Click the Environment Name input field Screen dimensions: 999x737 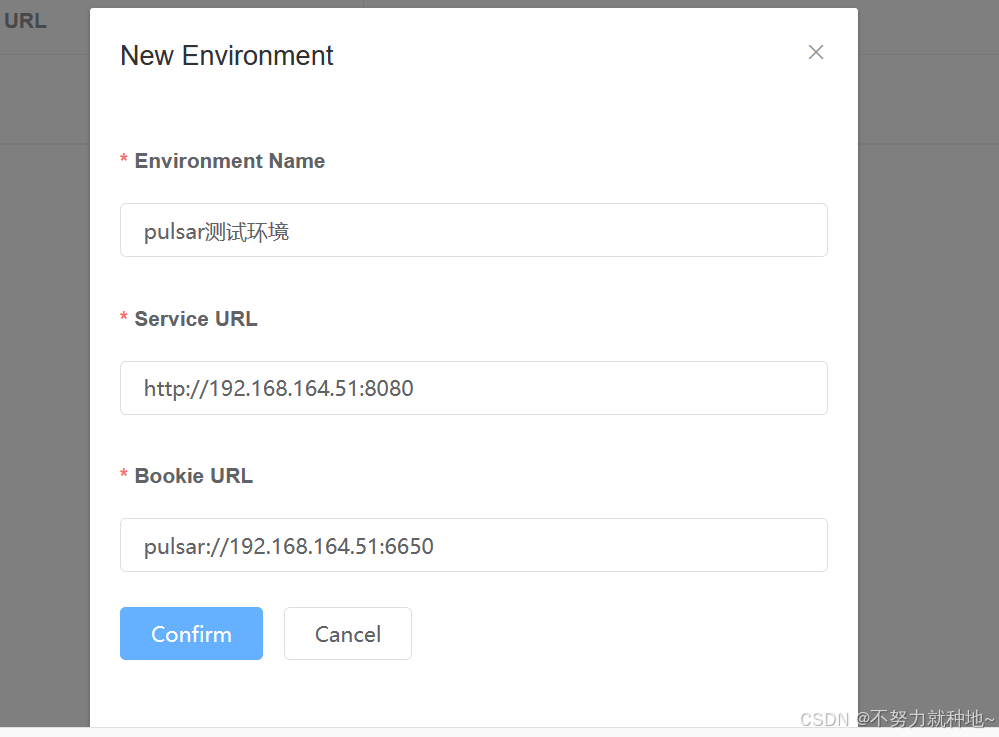473,230
